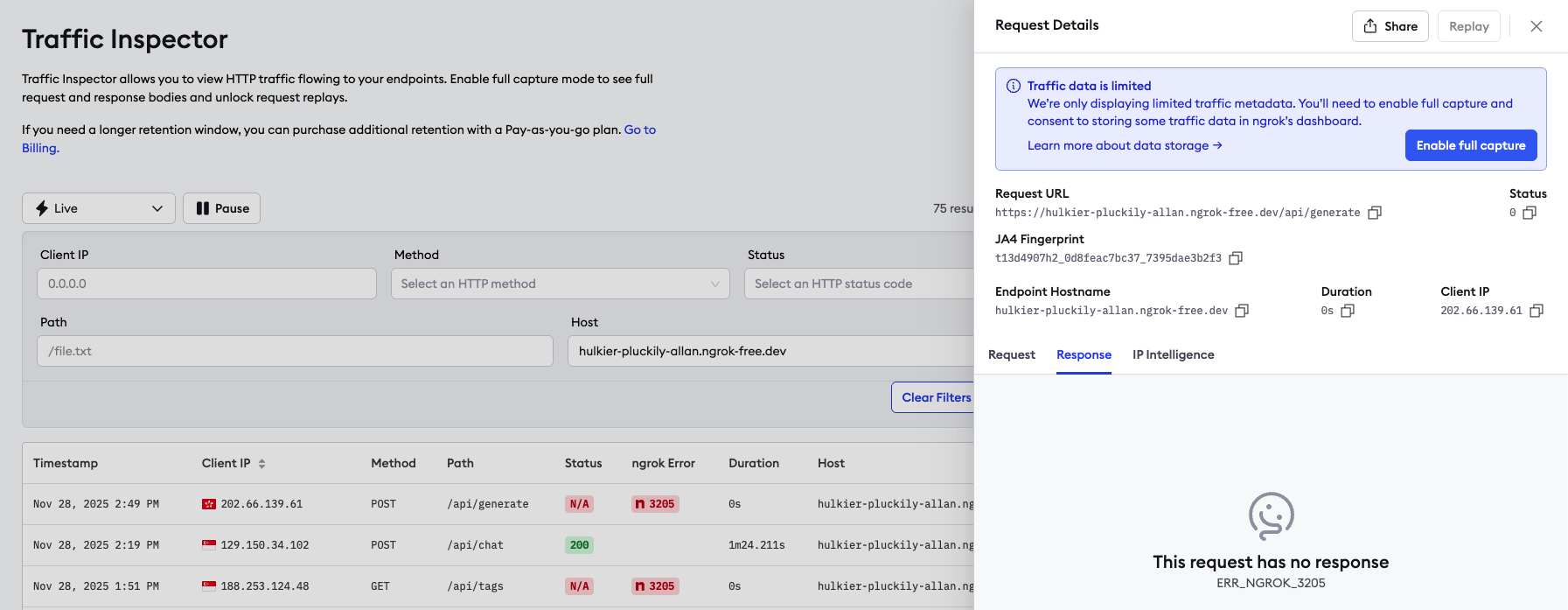The width and height of the screenshot is (1568, 610).
Task: Switch to the Request tab
Action: (1011, 354)
